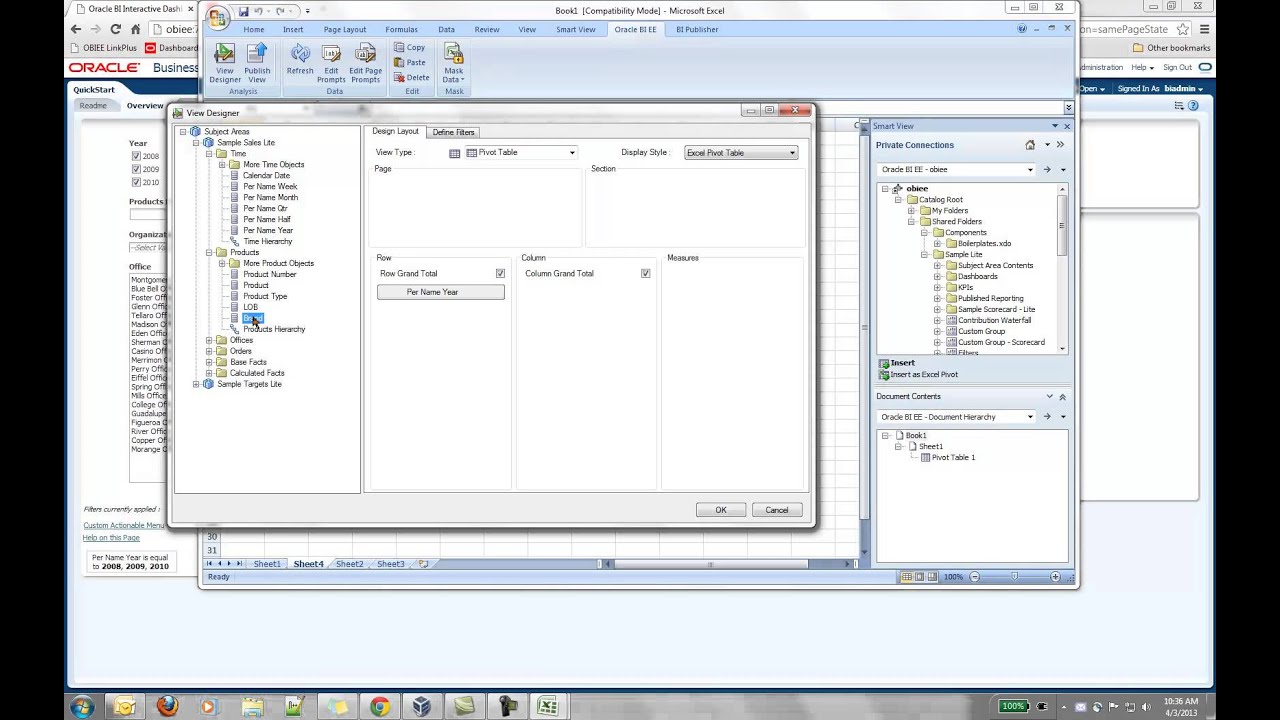Image resolution: width=1280 pixels, height=720 pixels.
Task: Click the Office orb button
Action: point(217,16)
